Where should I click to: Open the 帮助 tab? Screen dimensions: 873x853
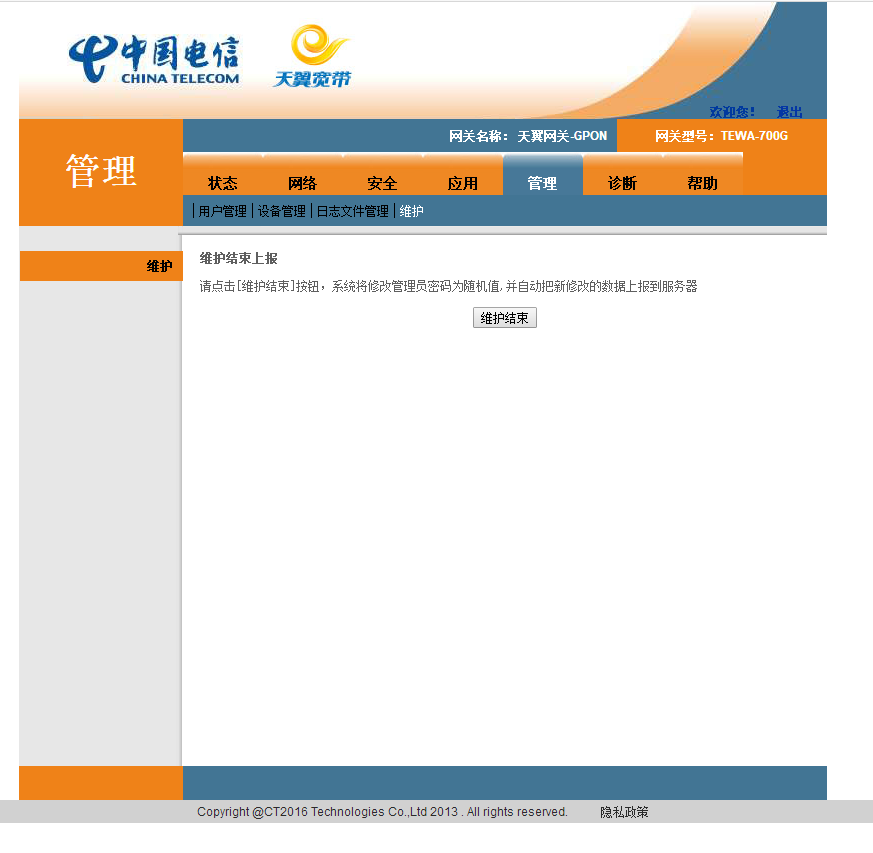(x=702, y=183)
